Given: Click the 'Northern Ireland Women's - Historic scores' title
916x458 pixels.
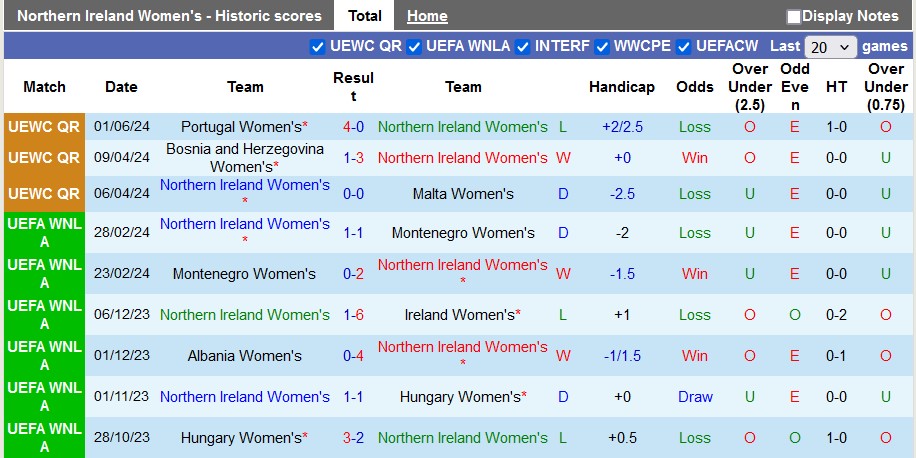Looking at the screenshot, I should [x=169, y=16].
